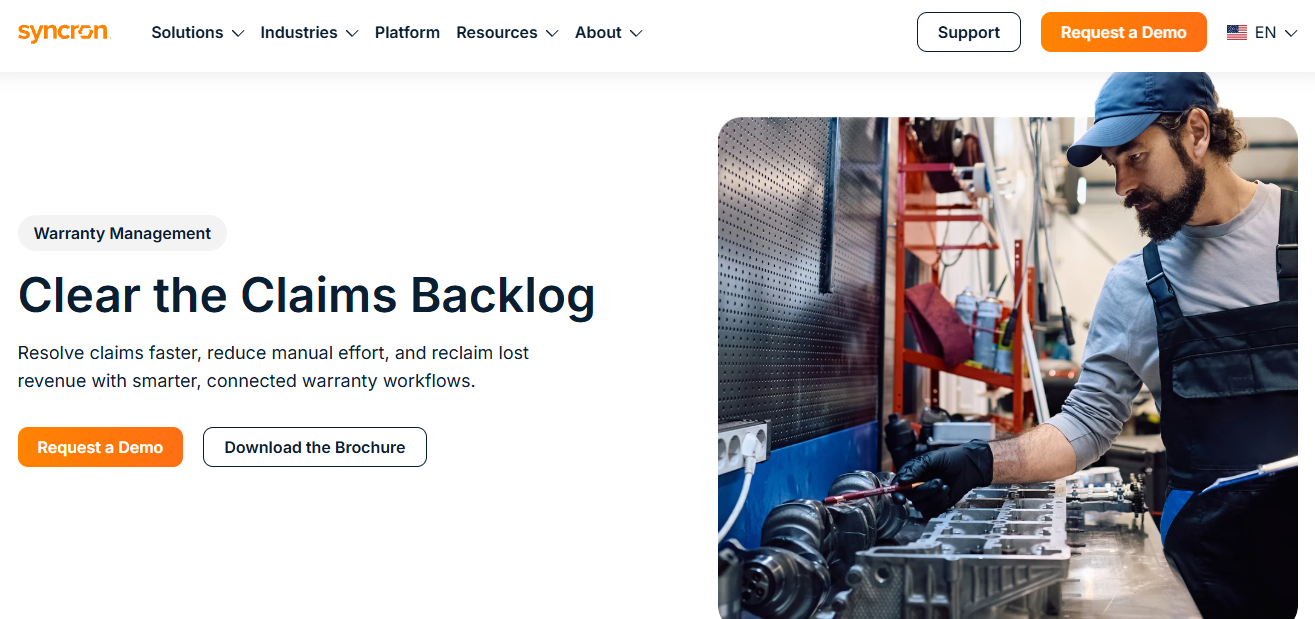1315x619 pixels.
Task: Expand the Solutions chevron arrow
Action: click(x=238, y=33)
